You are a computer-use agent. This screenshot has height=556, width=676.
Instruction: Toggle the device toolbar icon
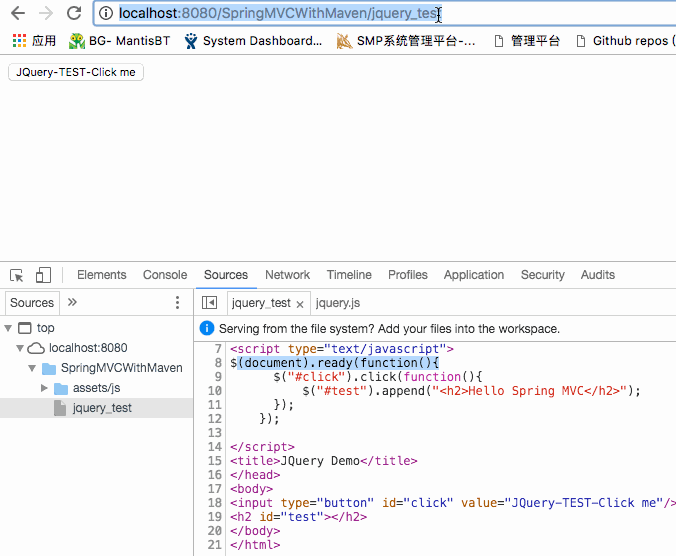point(43,275)
